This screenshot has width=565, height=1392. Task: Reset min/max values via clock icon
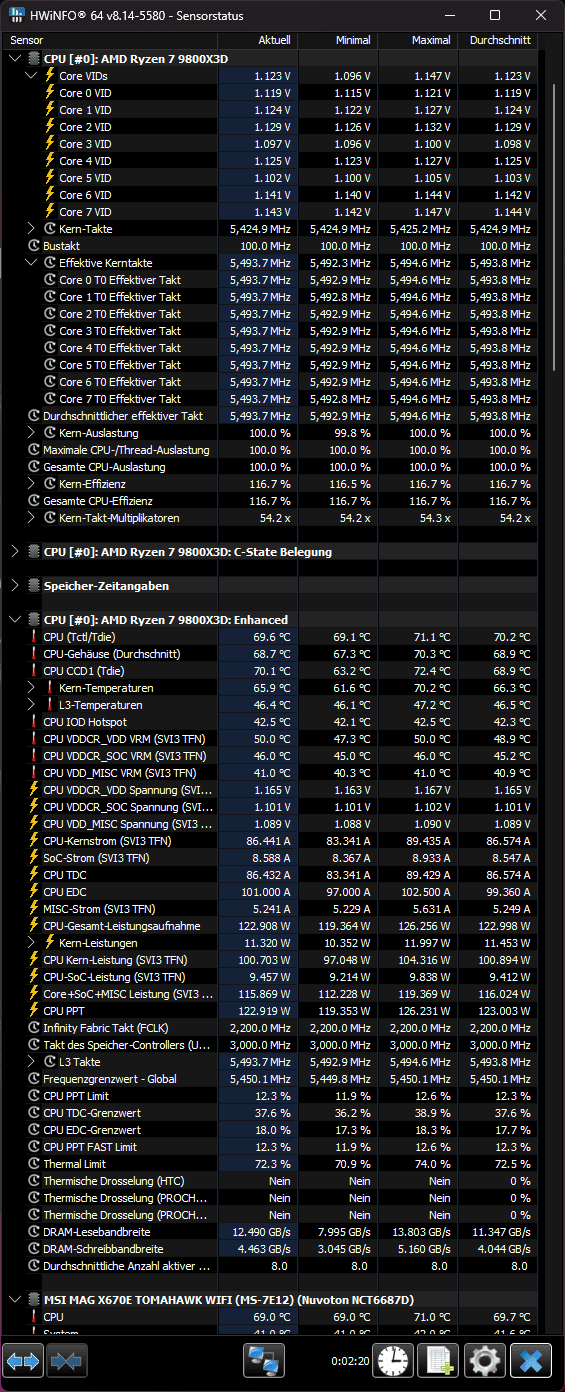(x=395, y=1361)
